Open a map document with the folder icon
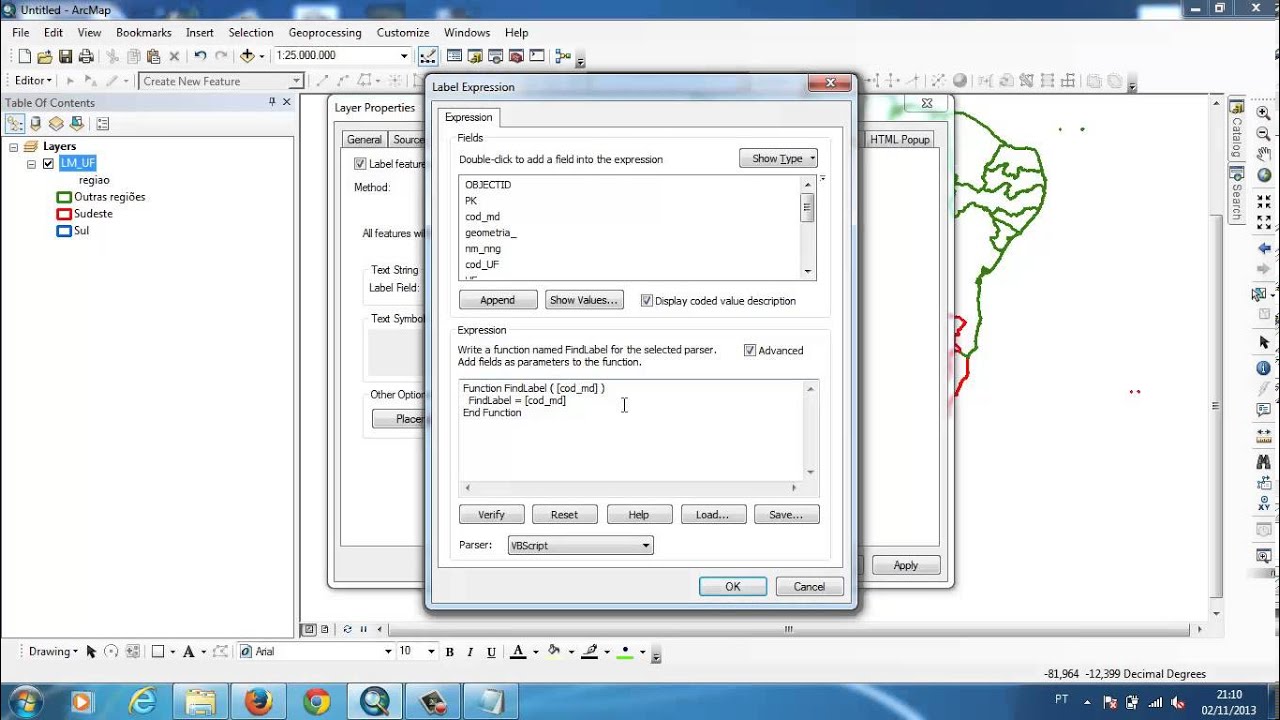1280x720 pixels. 45,56
